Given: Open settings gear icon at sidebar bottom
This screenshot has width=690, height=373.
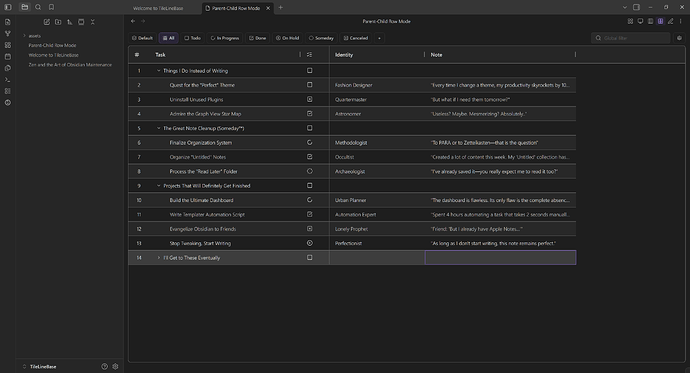Looking at the screenshot, I should coord(115,366).
